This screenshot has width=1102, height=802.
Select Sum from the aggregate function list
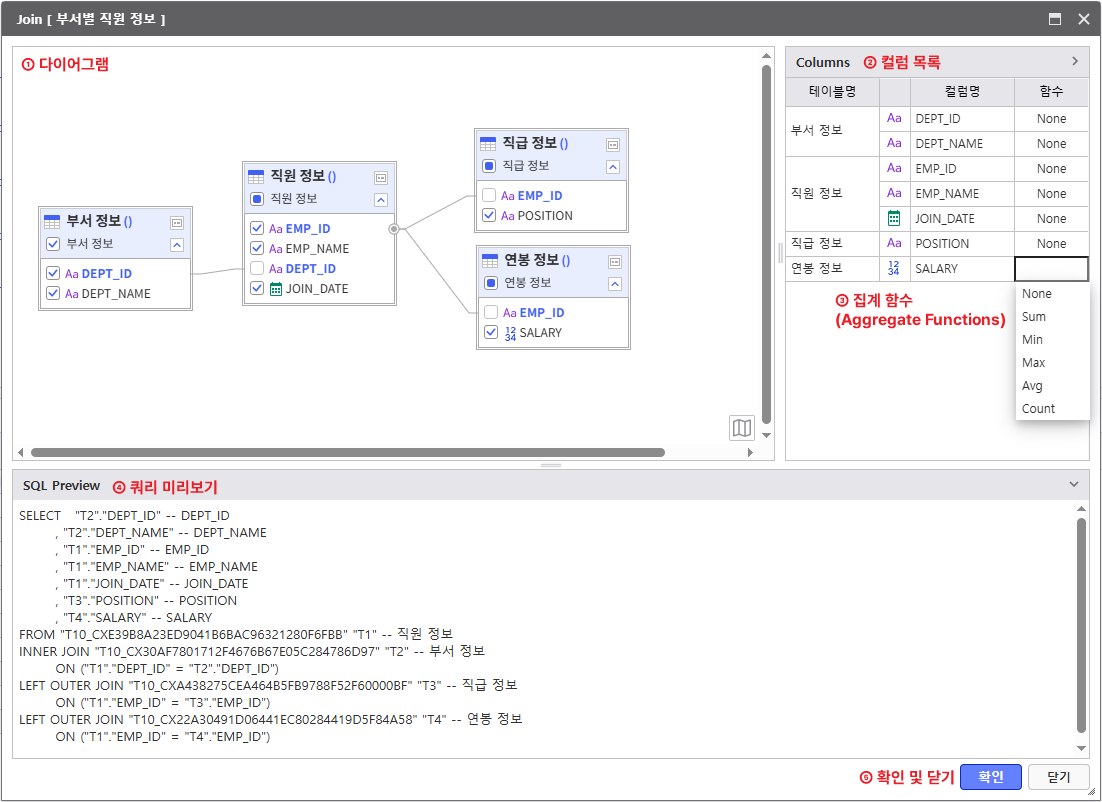(1034, 317)
